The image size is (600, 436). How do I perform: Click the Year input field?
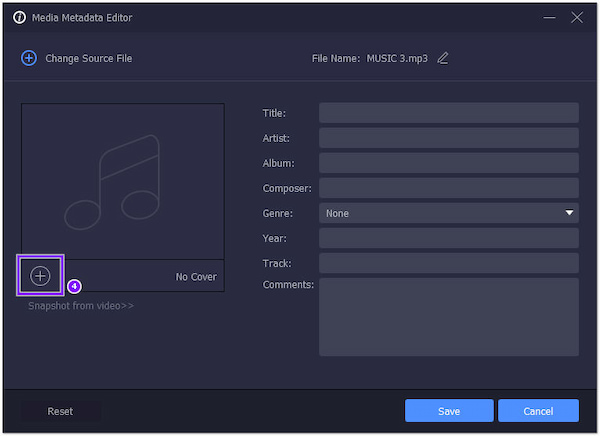[448, 238]
